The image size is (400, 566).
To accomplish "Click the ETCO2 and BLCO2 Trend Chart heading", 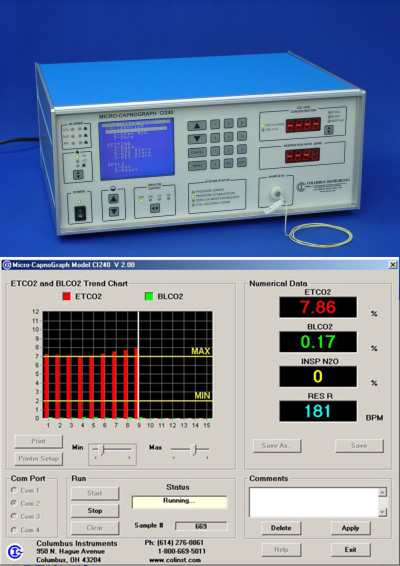I will [69, 283].
